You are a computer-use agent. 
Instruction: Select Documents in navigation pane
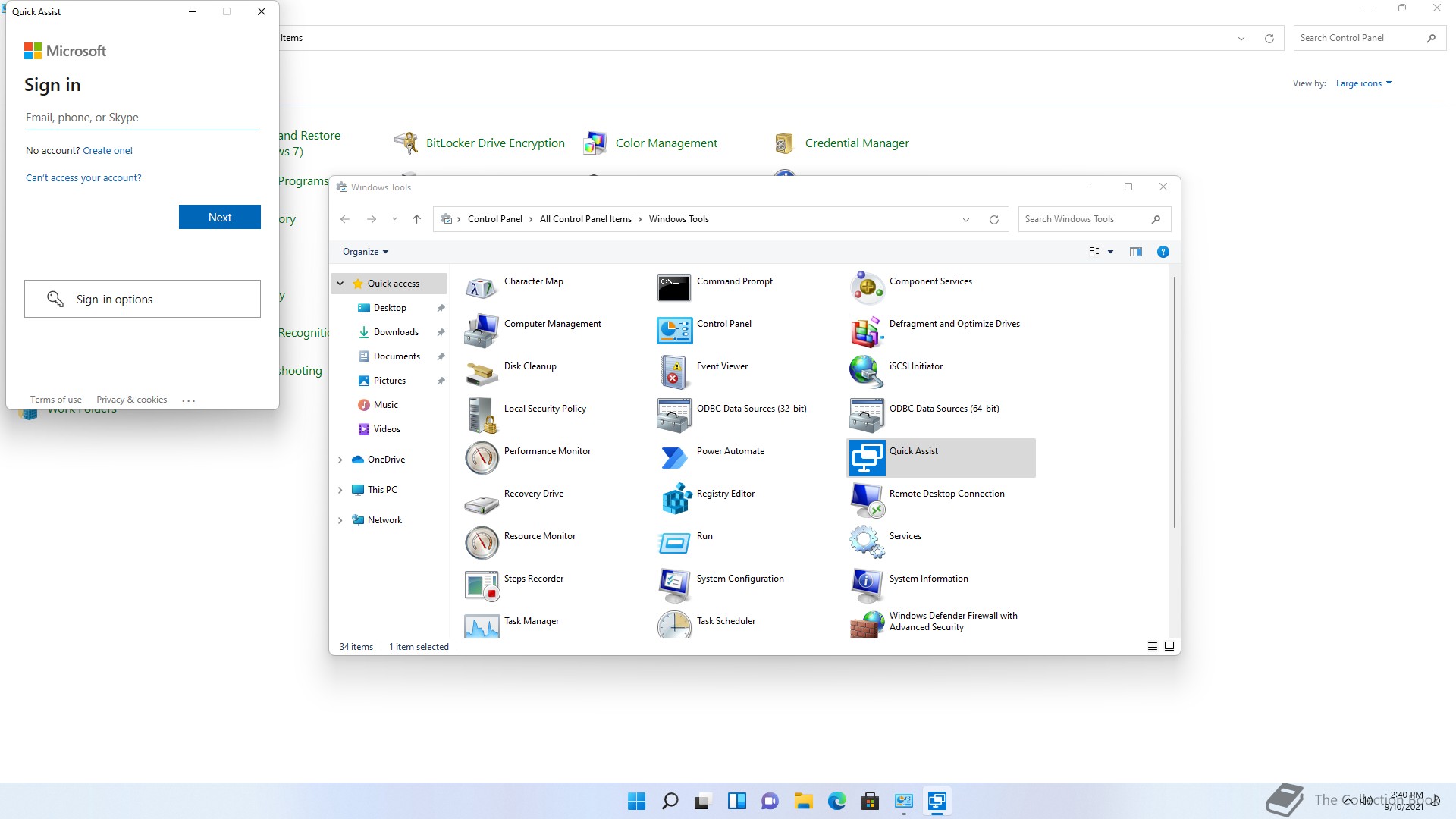[x=397, y=356]
